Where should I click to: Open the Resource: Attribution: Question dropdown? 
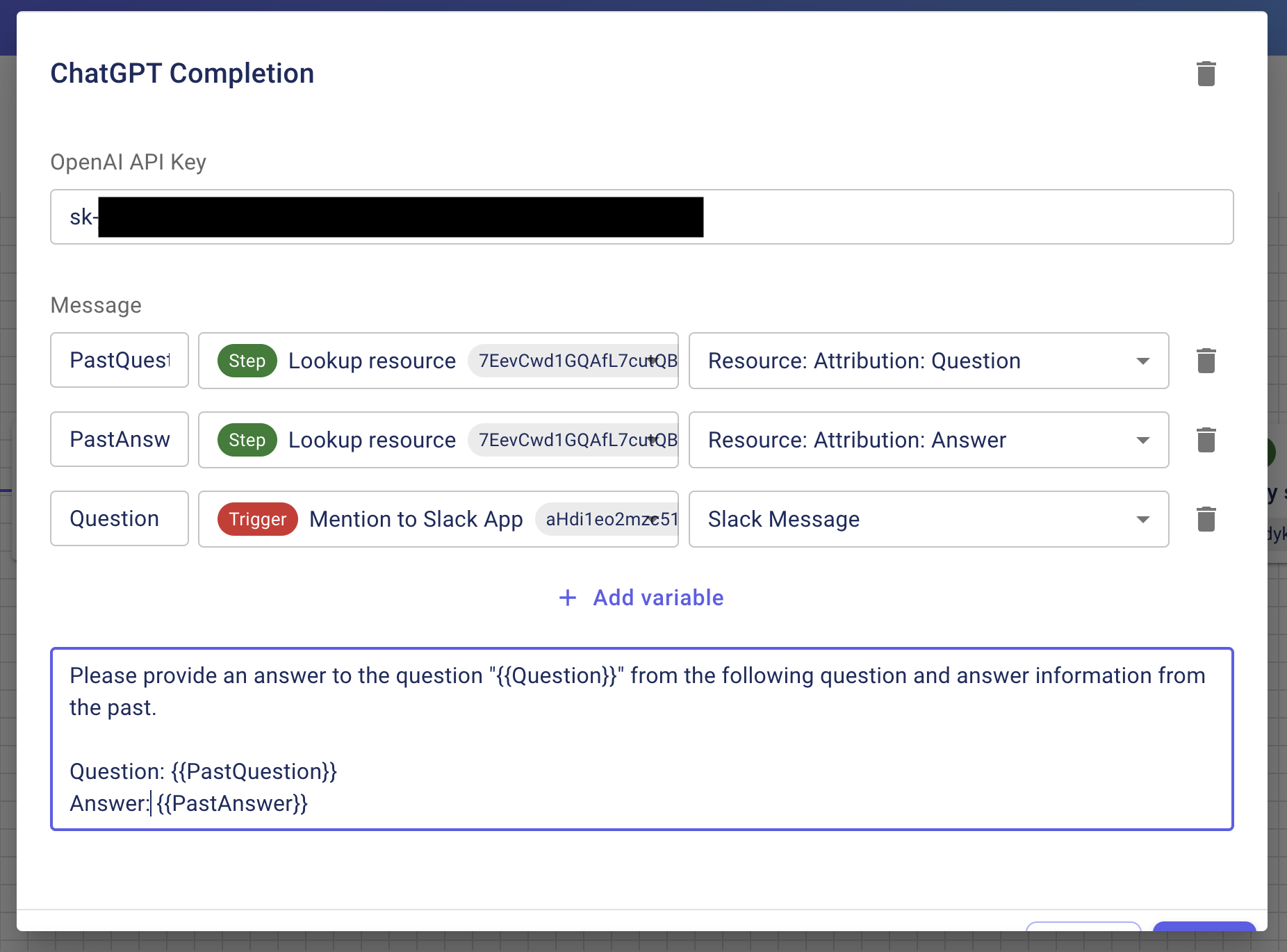pos(928,361)
